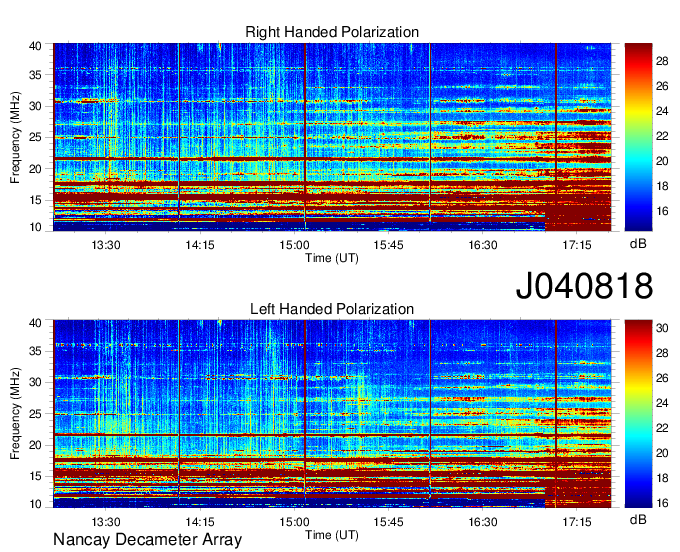
Task: Click the 16:30 tick label under the top plot
Action: click(x=483, y=245)
